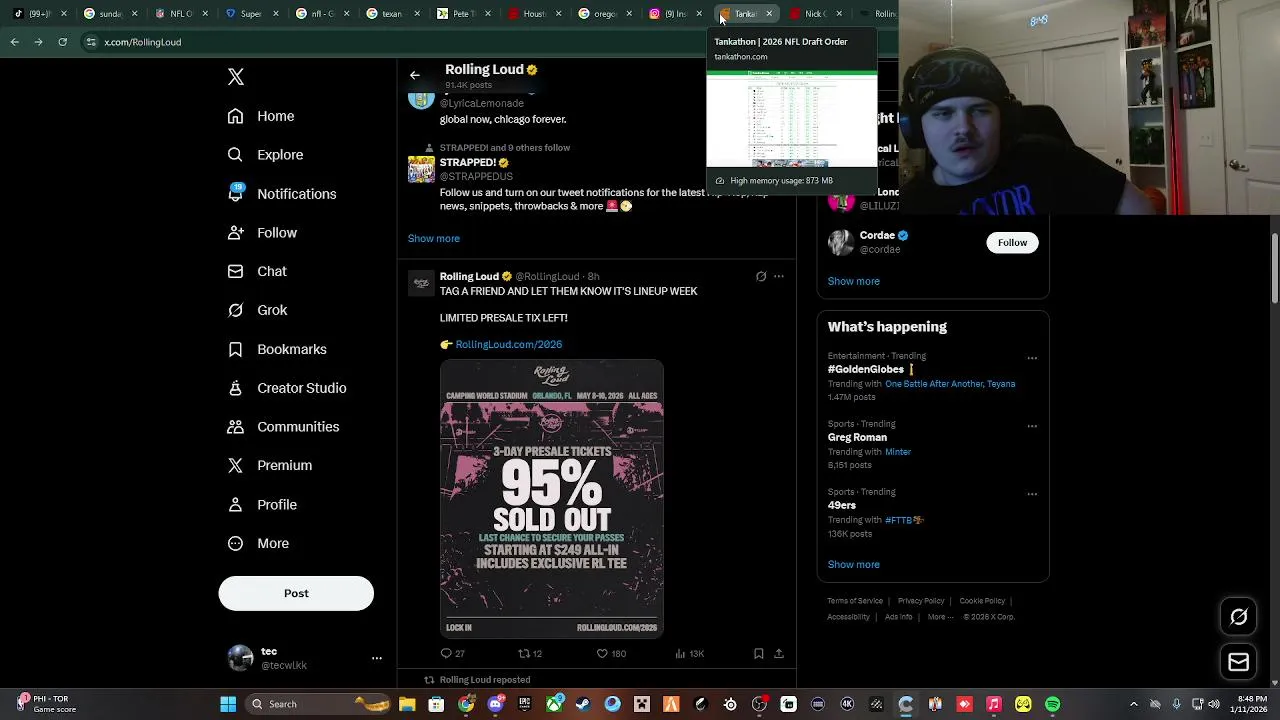Open Notifications in the sidebar

282,194
